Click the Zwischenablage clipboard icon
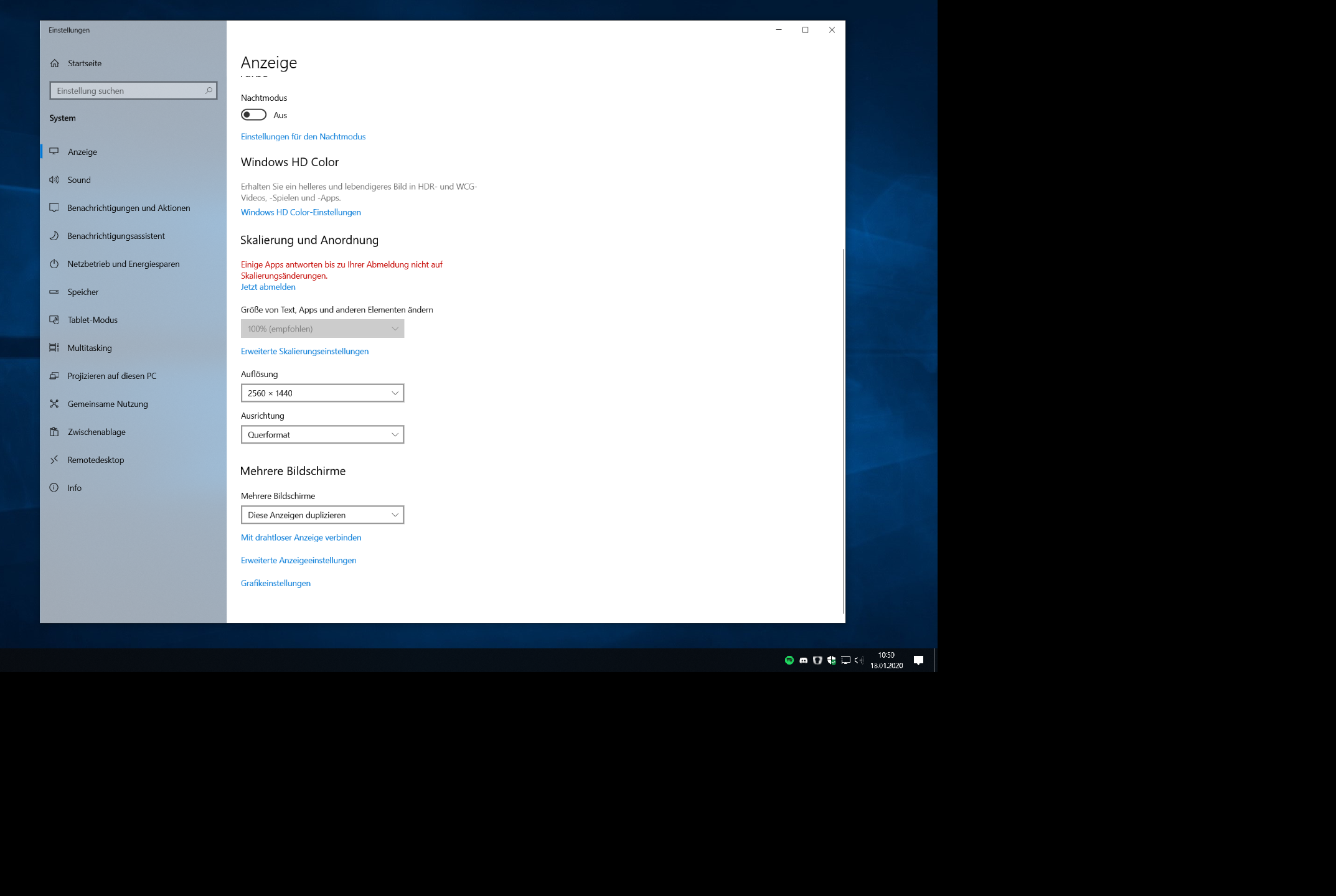Viewport: 1336px width, 896px height. (54, 432)
